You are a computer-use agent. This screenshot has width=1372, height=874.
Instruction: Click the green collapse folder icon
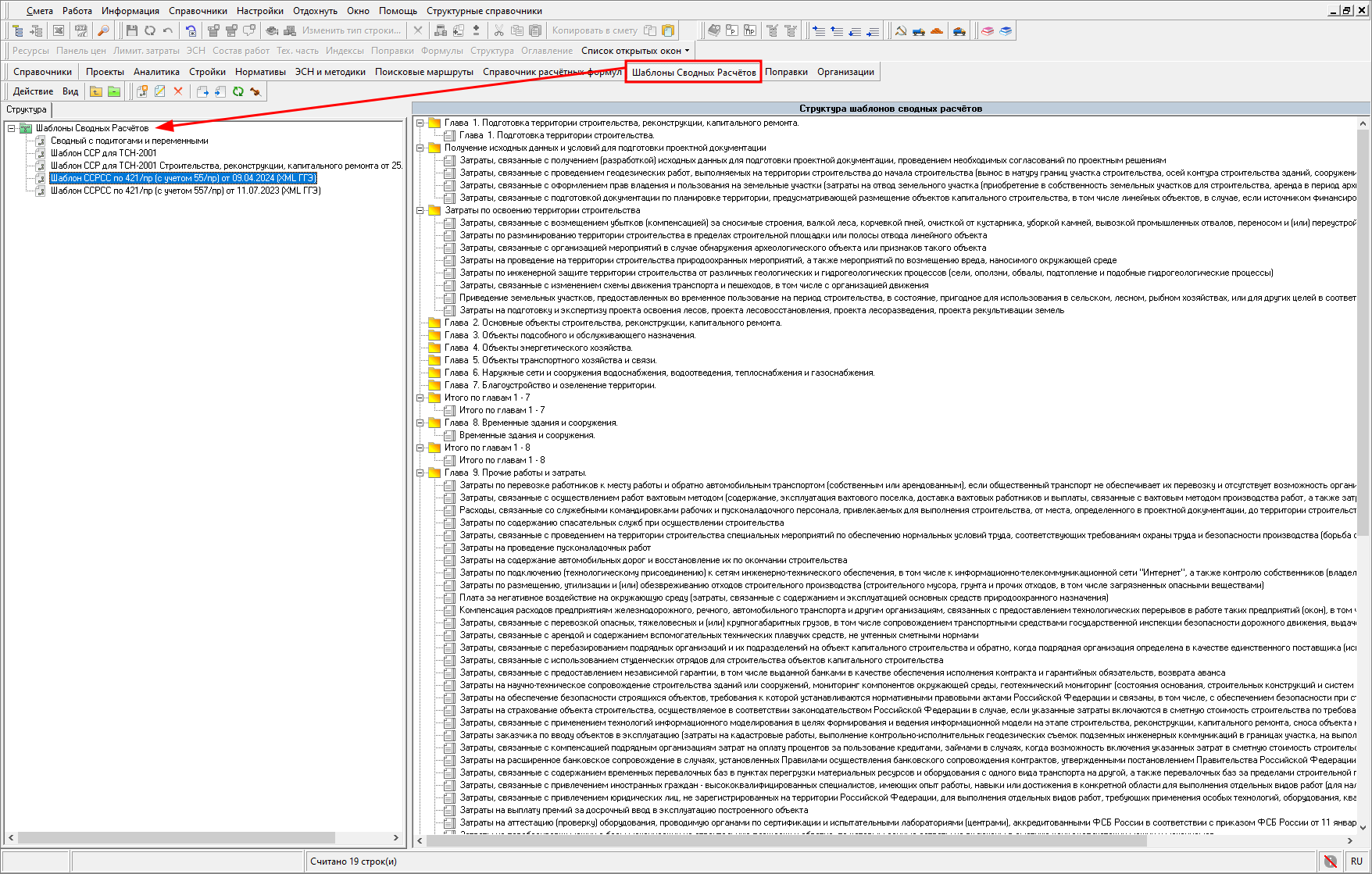(114, 91)
